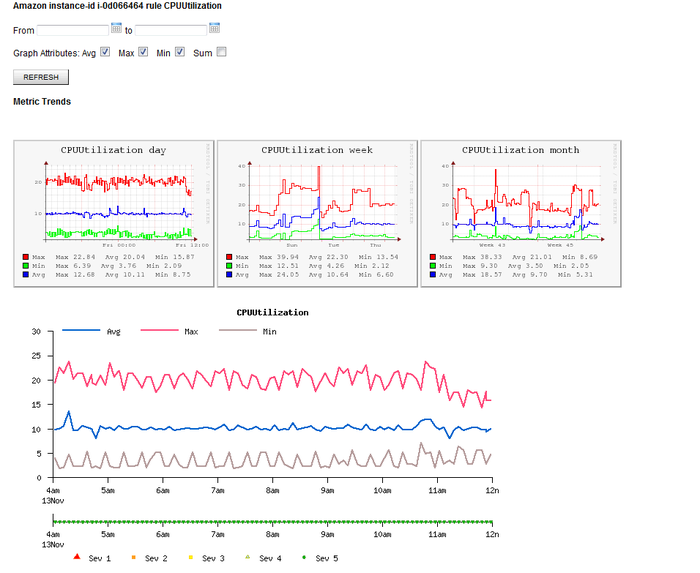Click the Max legend in main chart

click(x=170, y=331)
